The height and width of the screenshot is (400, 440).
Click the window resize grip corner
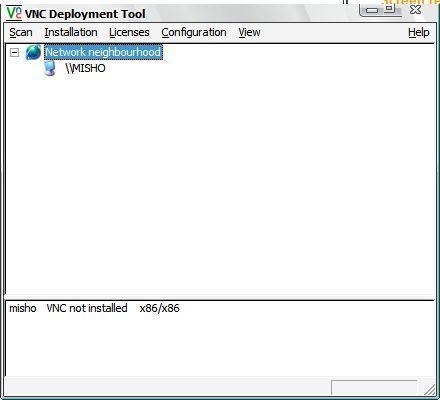[430, 389]
